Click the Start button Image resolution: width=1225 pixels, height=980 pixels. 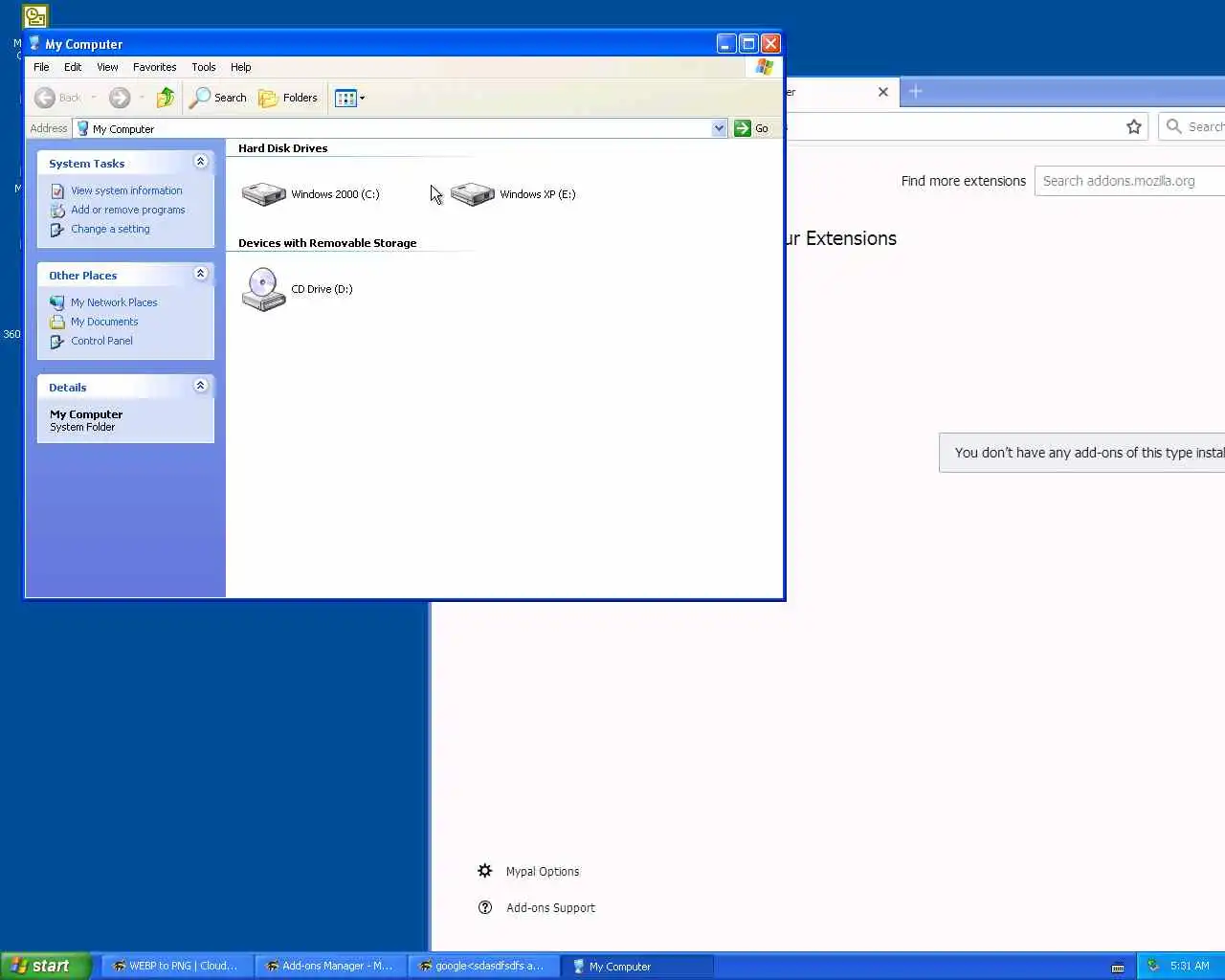pos(45,966)
